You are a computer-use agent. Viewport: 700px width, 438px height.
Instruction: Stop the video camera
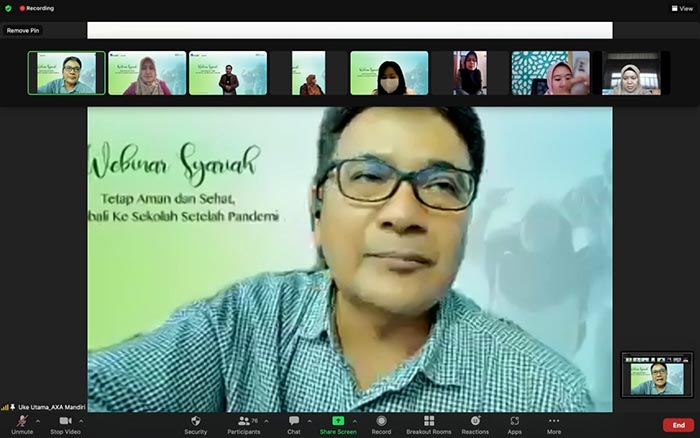tap(65, 425)
